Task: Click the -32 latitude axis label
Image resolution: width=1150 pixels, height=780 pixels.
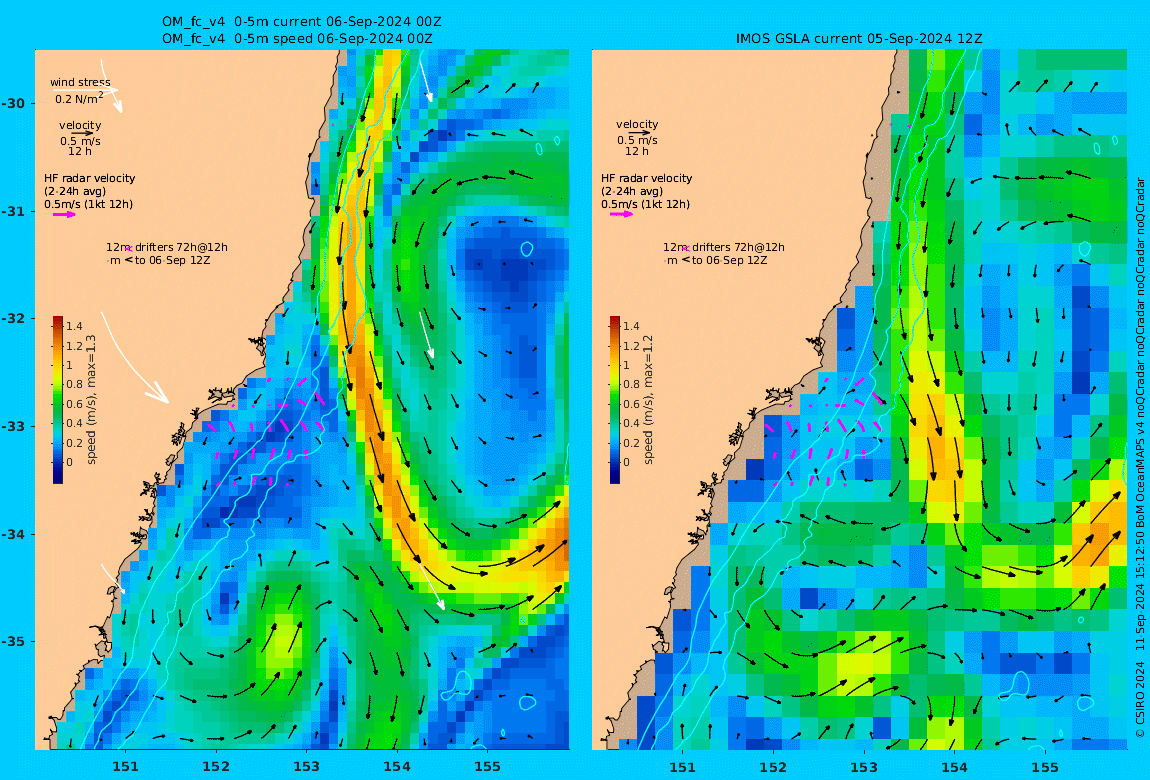Action: click(12, 318)
